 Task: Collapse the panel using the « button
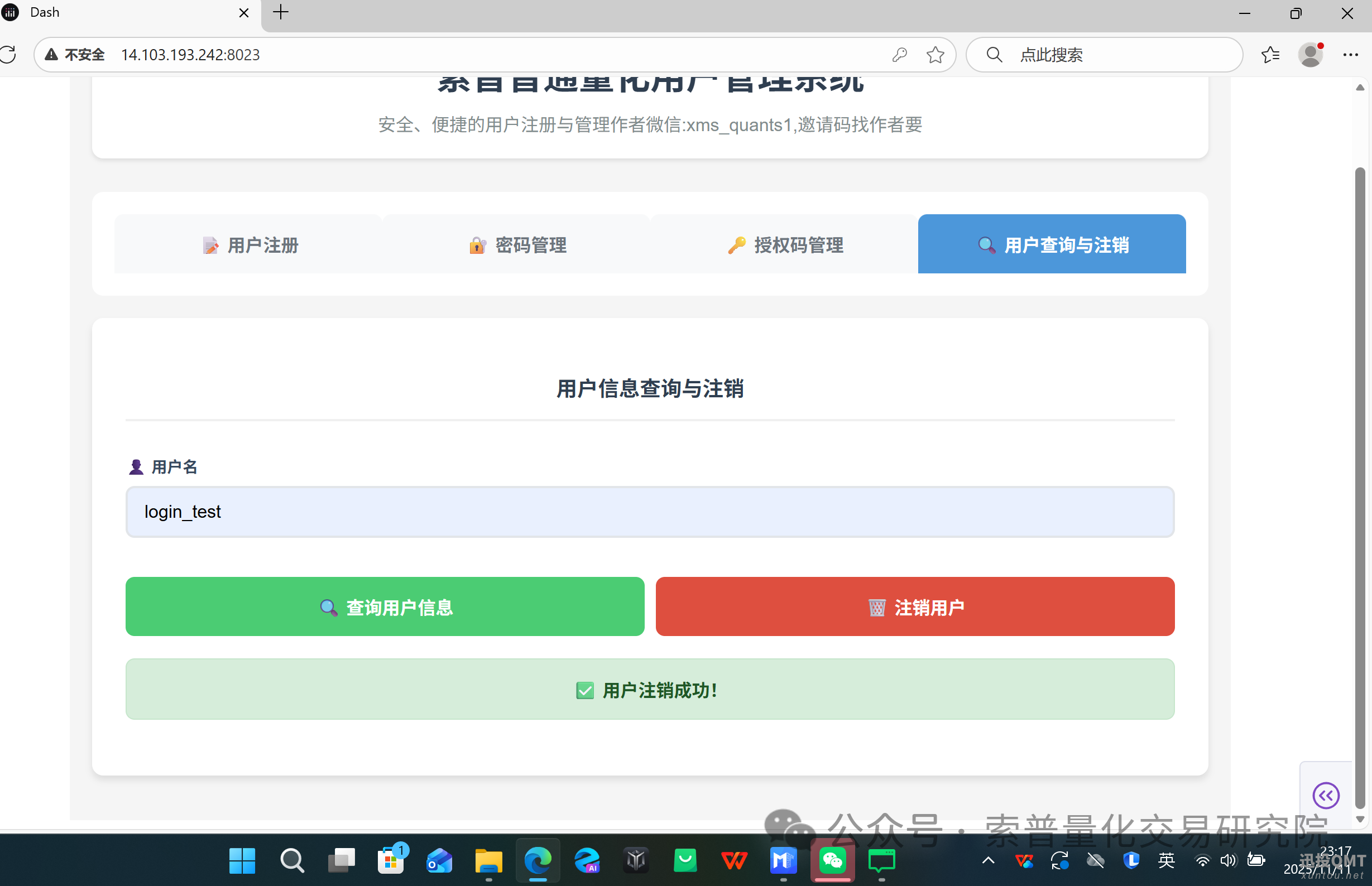point(1326,796)
